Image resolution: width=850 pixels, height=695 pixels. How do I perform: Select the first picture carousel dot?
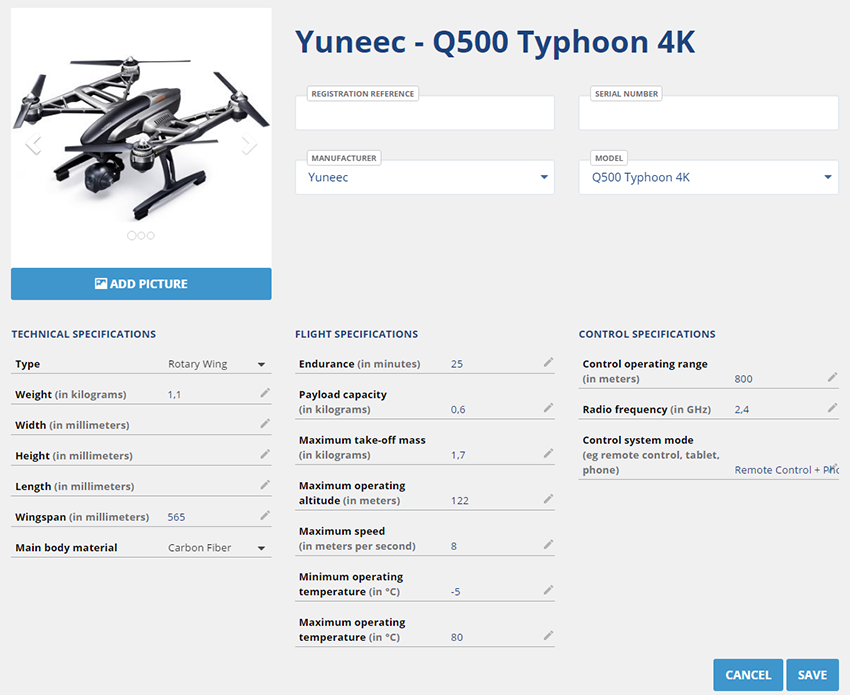click(x=131, y=235)
